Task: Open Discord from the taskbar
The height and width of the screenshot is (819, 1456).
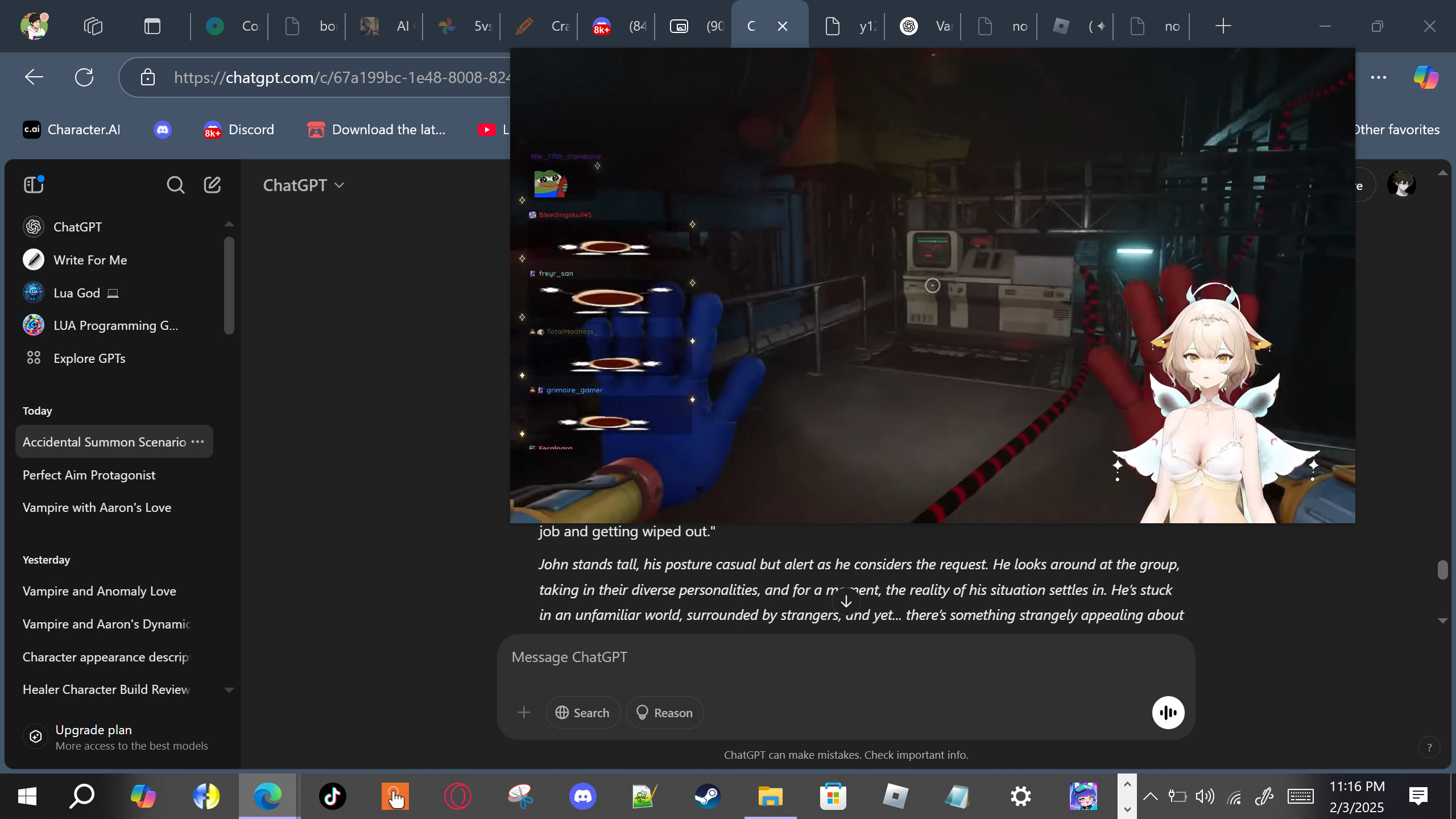Action: tap(582, 796)
